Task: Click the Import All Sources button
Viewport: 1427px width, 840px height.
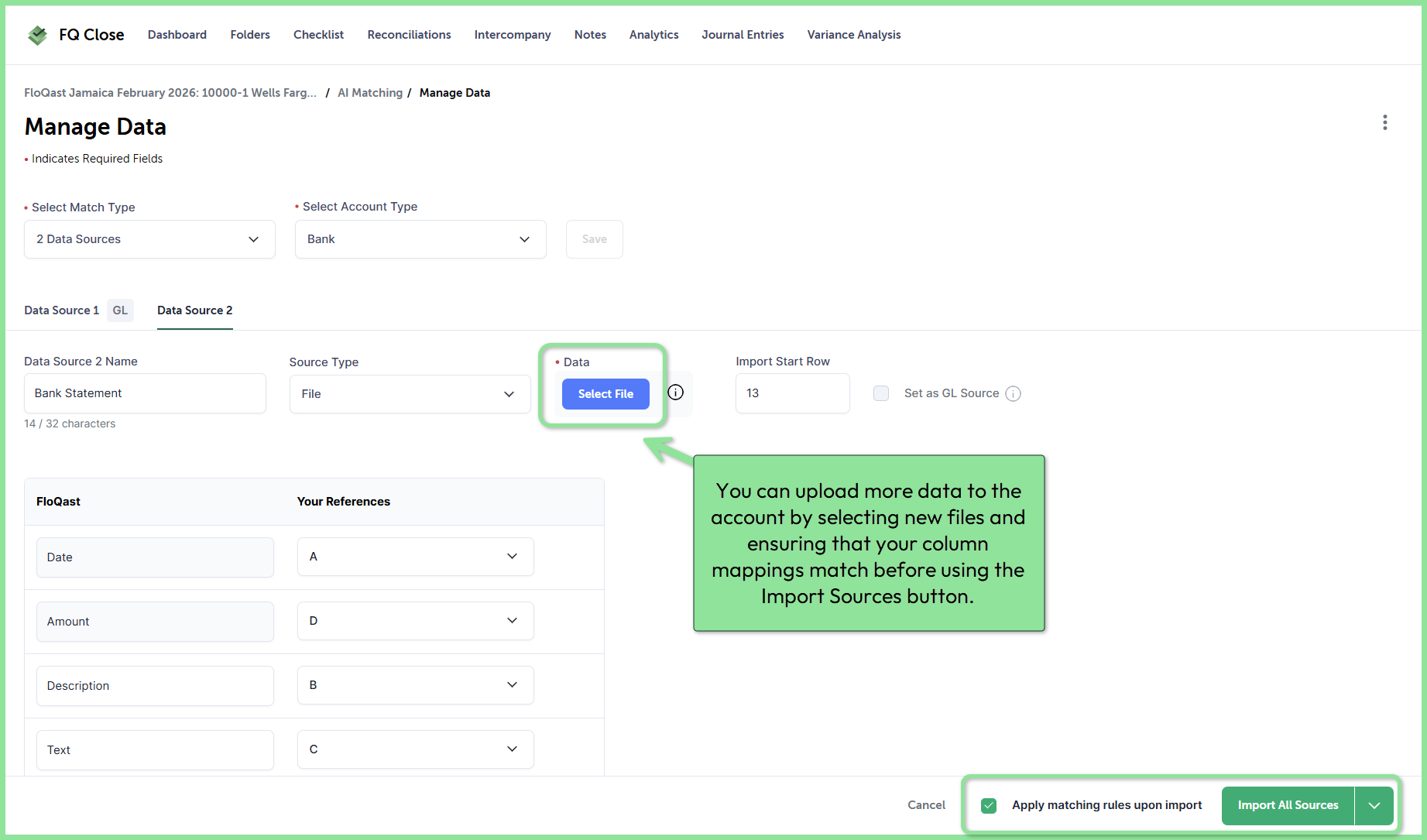Action: [1288, 805]
